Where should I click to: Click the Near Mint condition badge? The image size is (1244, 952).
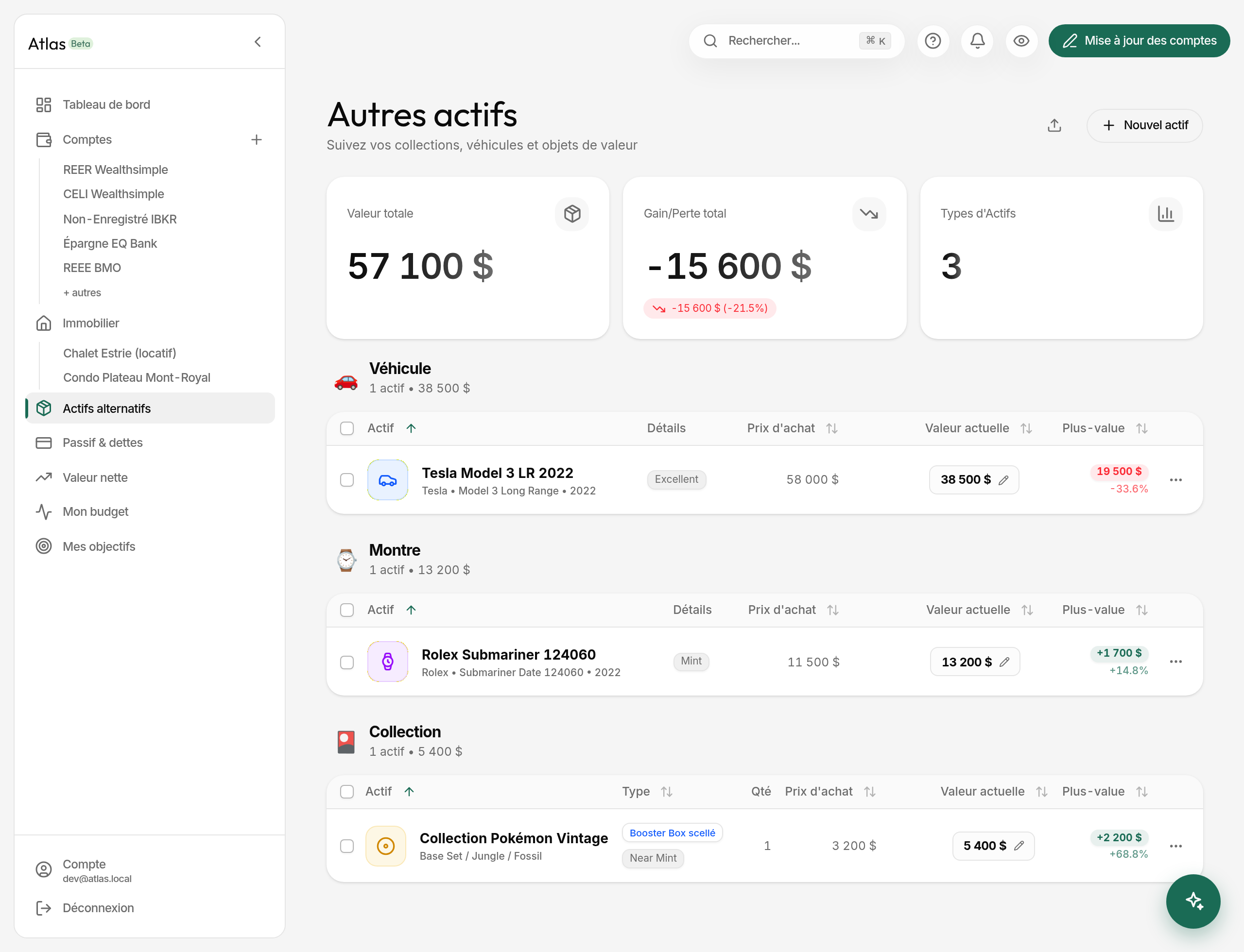[x=653, y=858]
